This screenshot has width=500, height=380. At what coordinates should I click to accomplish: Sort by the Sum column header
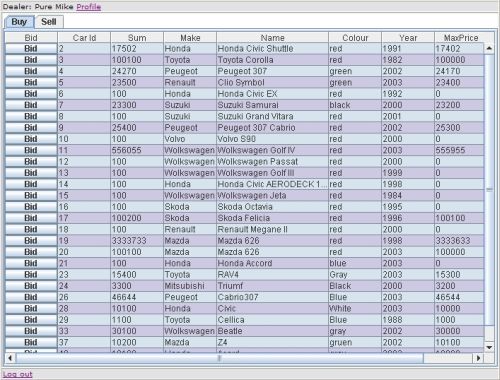(137, 38)
